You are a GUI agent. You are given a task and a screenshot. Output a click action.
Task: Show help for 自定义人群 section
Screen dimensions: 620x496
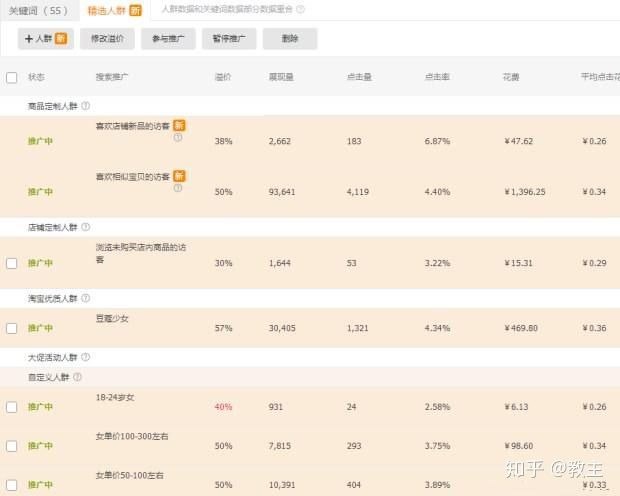click(x=76, y=377)
